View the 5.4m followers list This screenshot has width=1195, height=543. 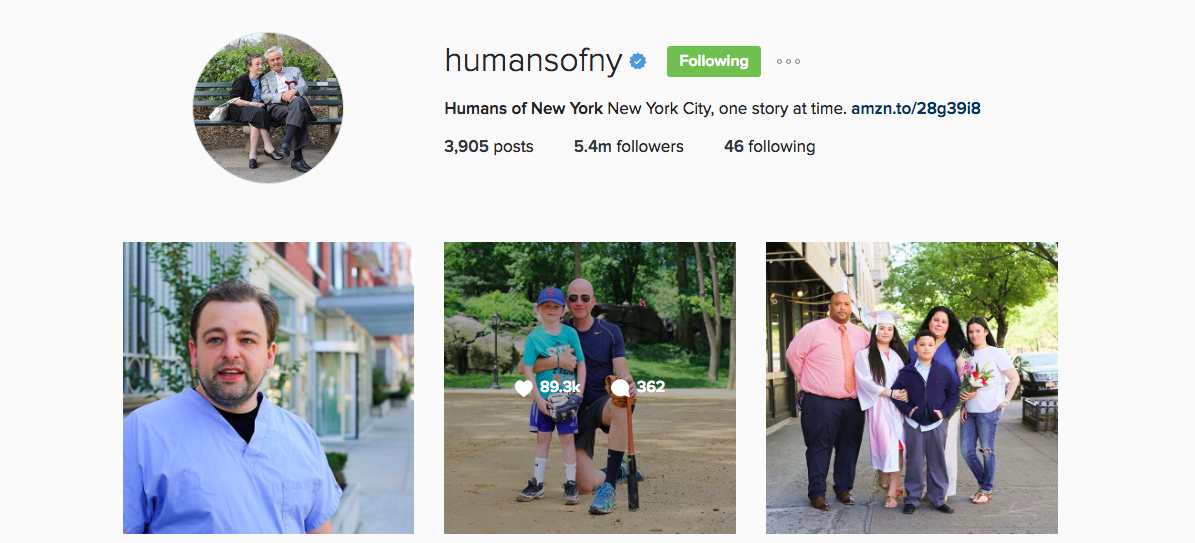629,146
